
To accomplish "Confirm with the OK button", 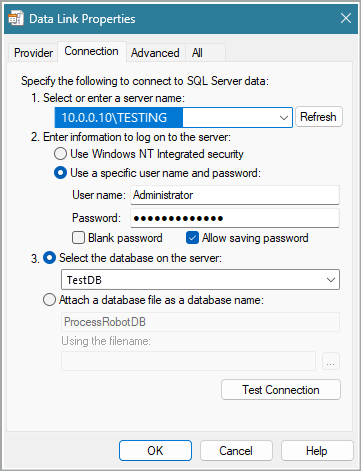I will click(155, 451).
